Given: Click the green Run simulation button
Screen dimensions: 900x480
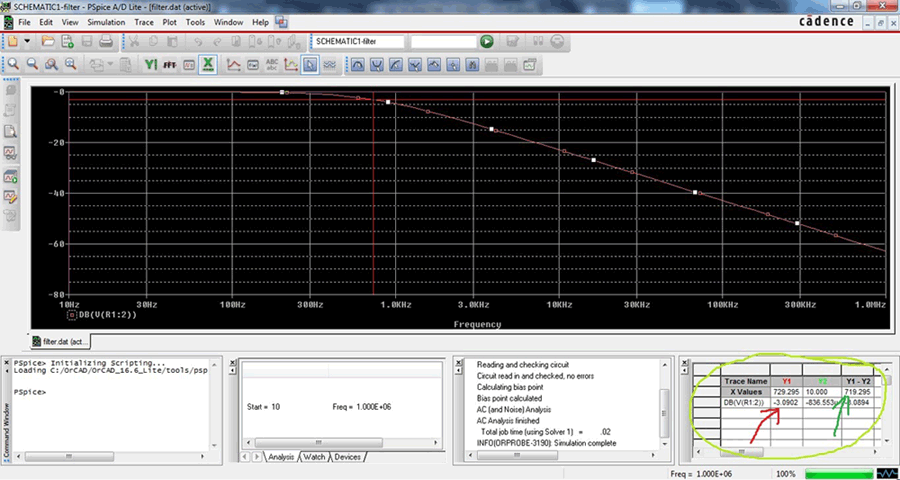Looking at the screenshot, I should pyautogui.click(x=487, y=41).
